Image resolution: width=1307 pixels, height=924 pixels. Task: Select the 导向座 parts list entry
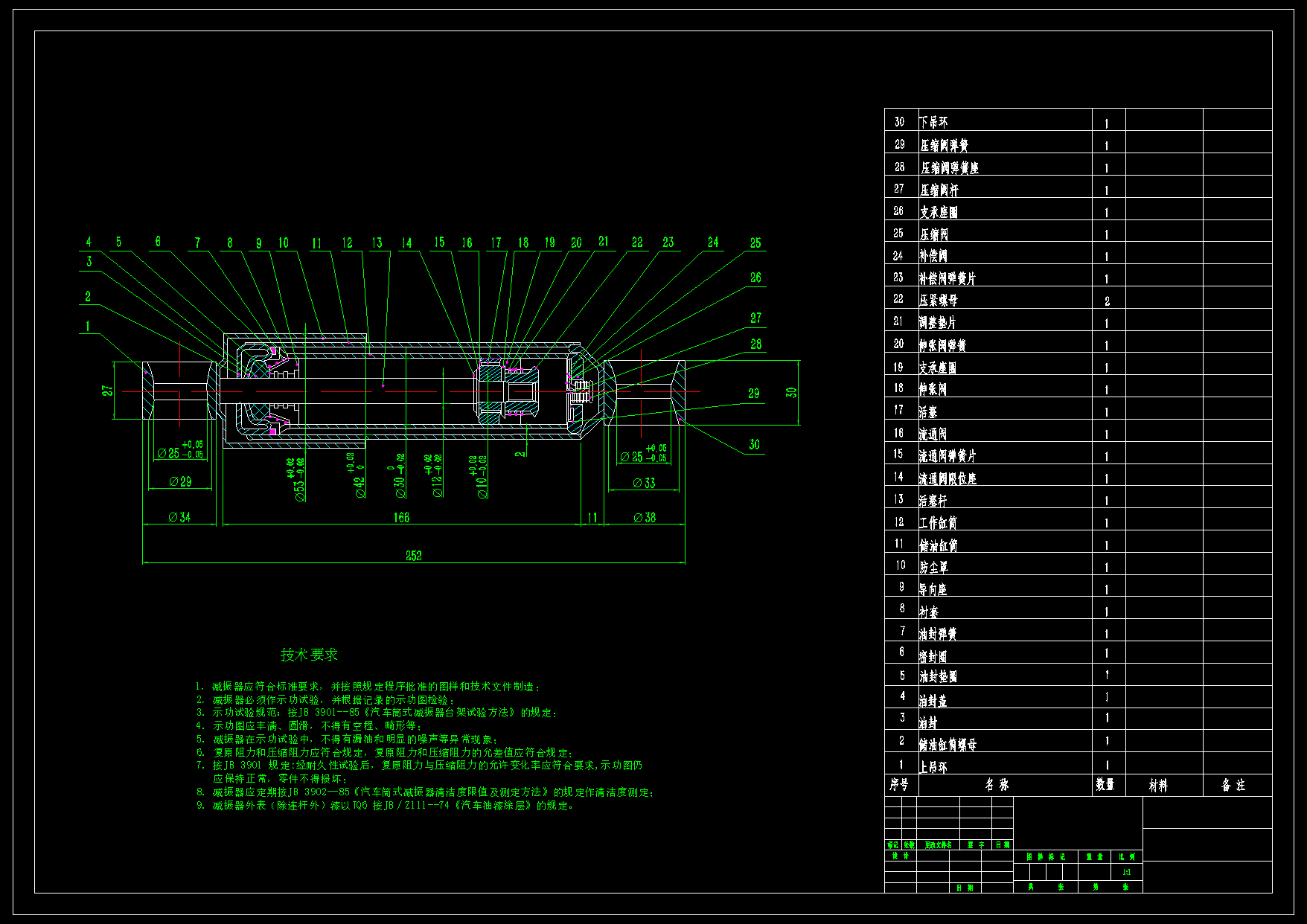pyautogui.click(x=933, y=589)
